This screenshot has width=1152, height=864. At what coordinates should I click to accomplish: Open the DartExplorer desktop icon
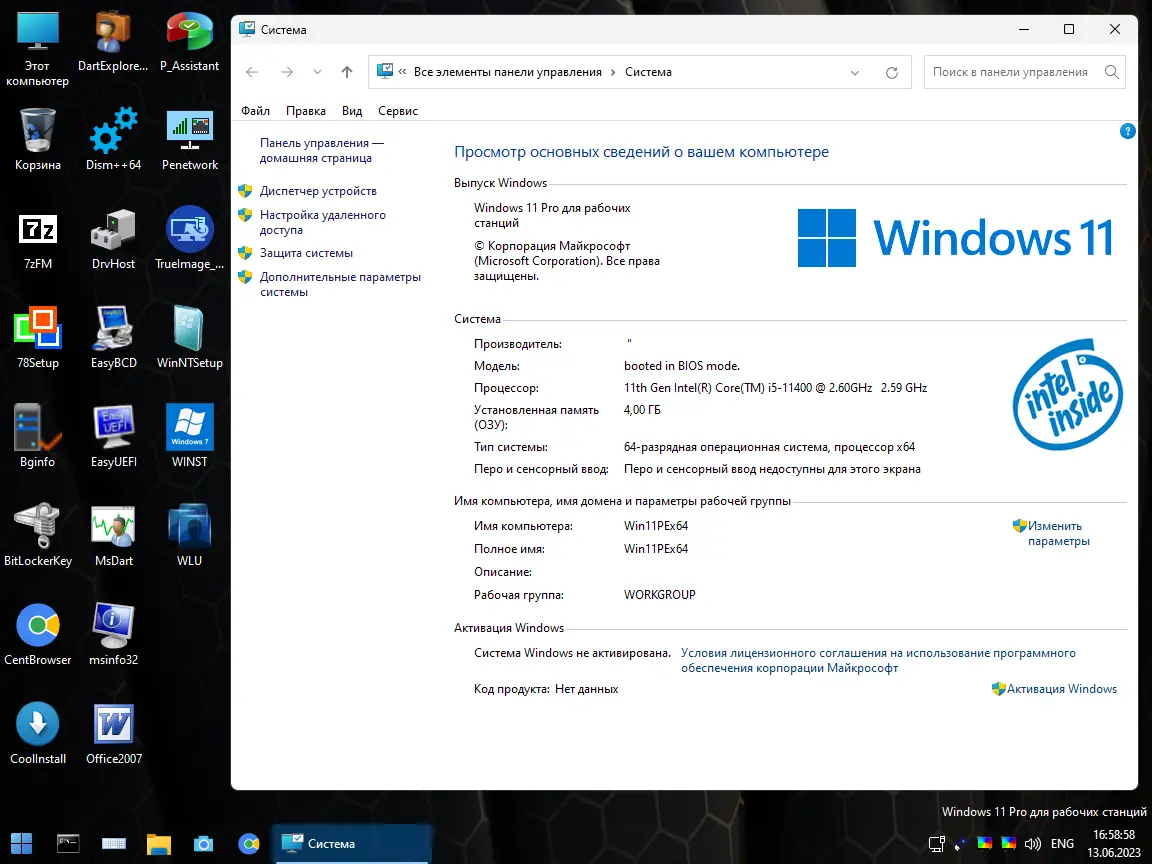[x=113, y=42]
